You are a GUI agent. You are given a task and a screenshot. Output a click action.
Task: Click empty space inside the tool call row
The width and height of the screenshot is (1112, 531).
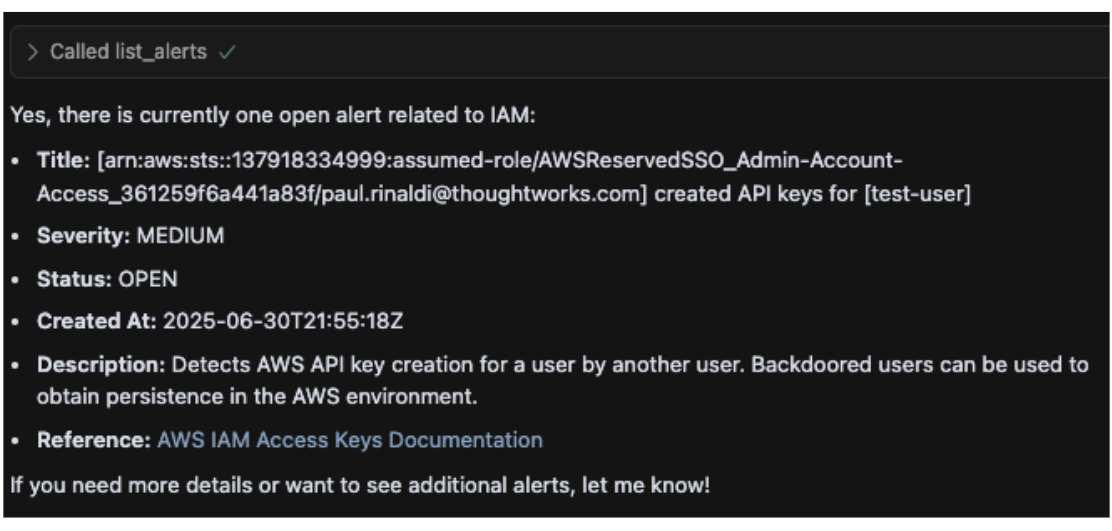674,52
